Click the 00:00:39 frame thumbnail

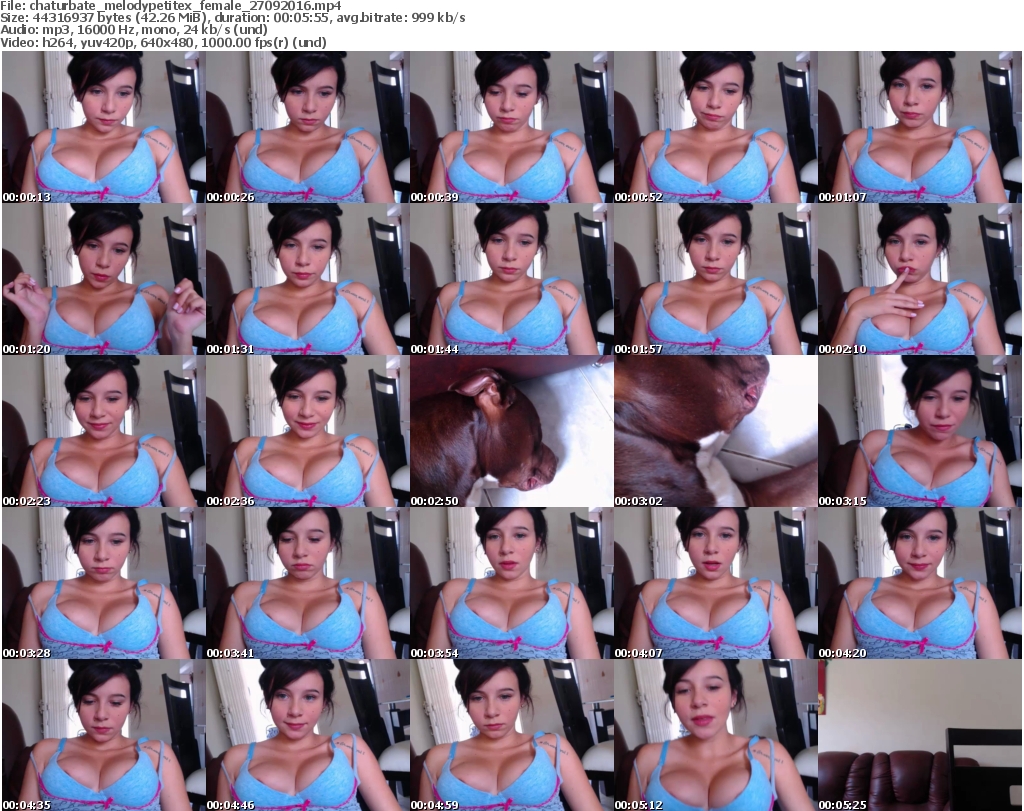point(511,127)
